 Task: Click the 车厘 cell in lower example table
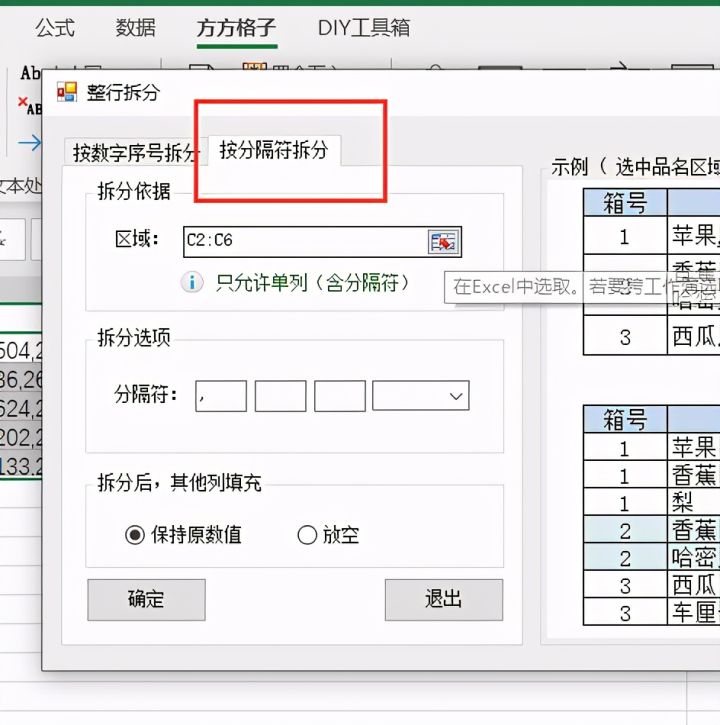click(x=694, y=612)
